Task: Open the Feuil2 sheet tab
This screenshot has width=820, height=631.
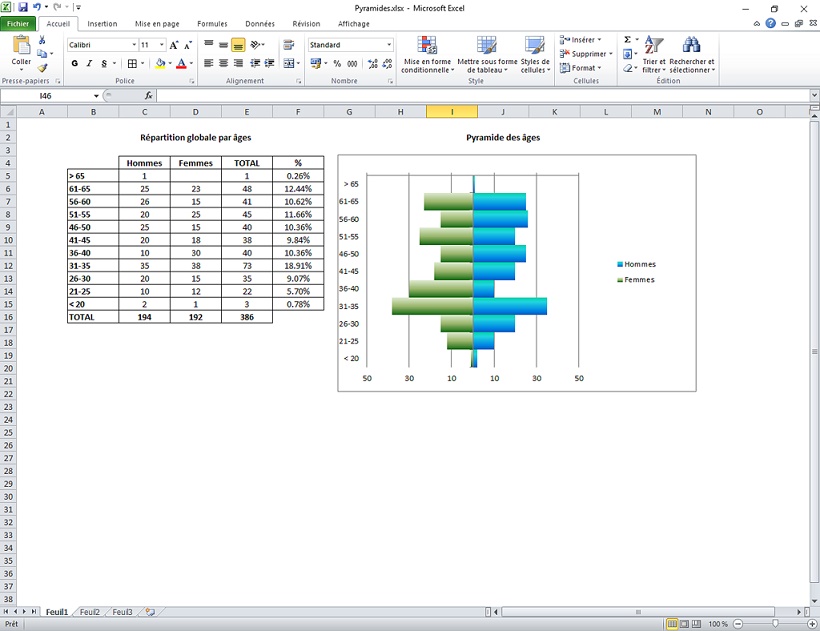Action: [x=90, y=611]
